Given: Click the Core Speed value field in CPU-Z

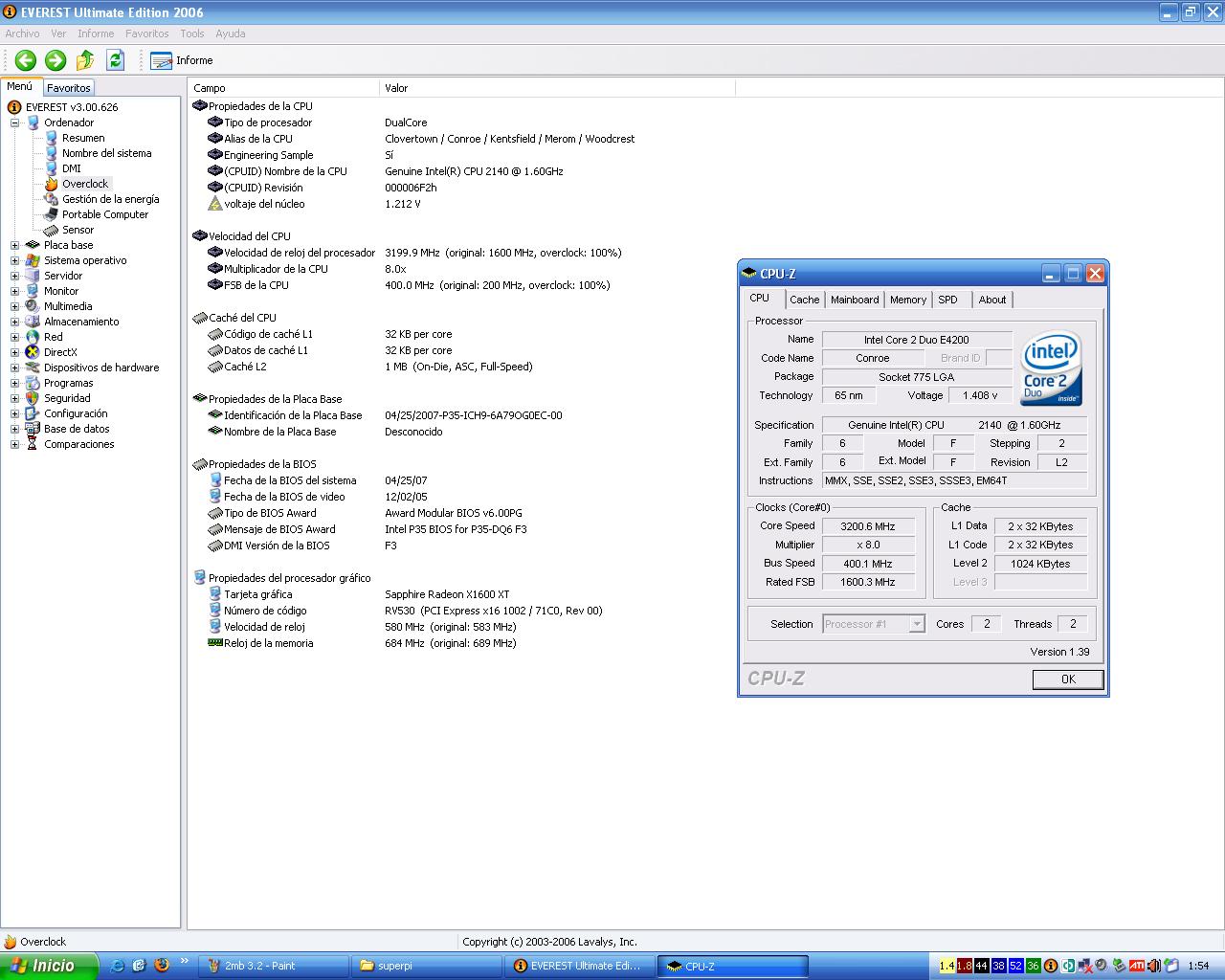Looking at the screenshot, I should pyautogui.click(x=868, y=526).
